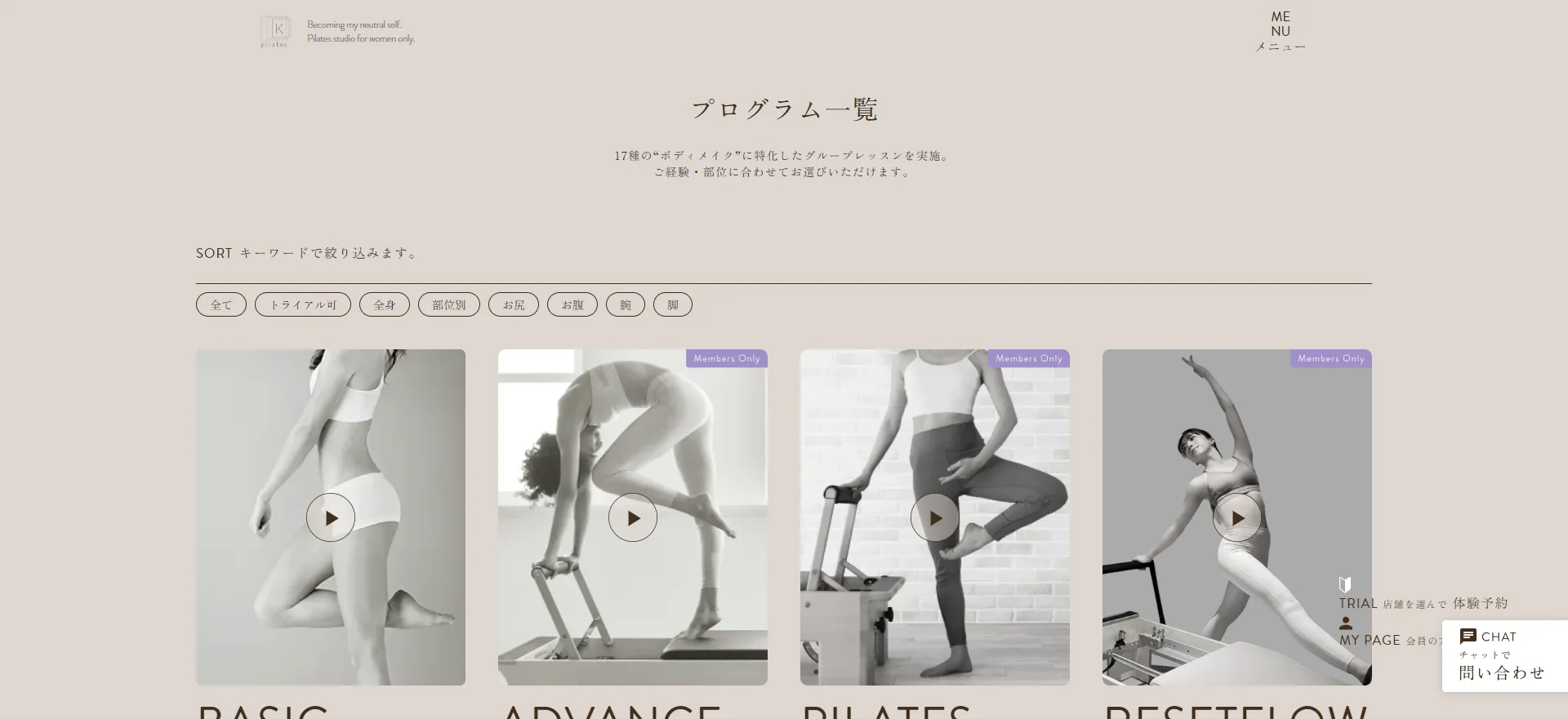This screenshot has height=719, width=1568.
Task: Select the トライアル可 filter tag
Action: pyautogui.click(x=303, y=304)
